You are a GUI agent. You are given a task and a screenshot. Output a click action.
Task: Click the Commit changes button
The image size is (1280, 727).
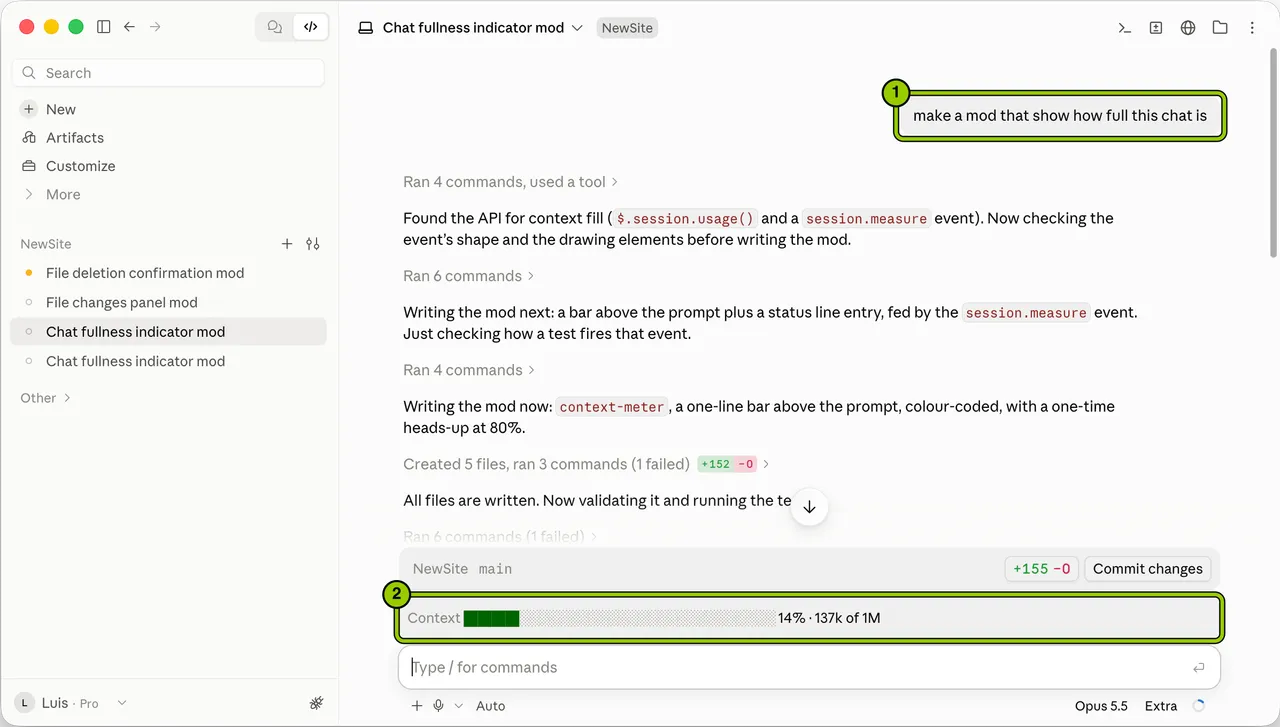(x=1147, y=569)
